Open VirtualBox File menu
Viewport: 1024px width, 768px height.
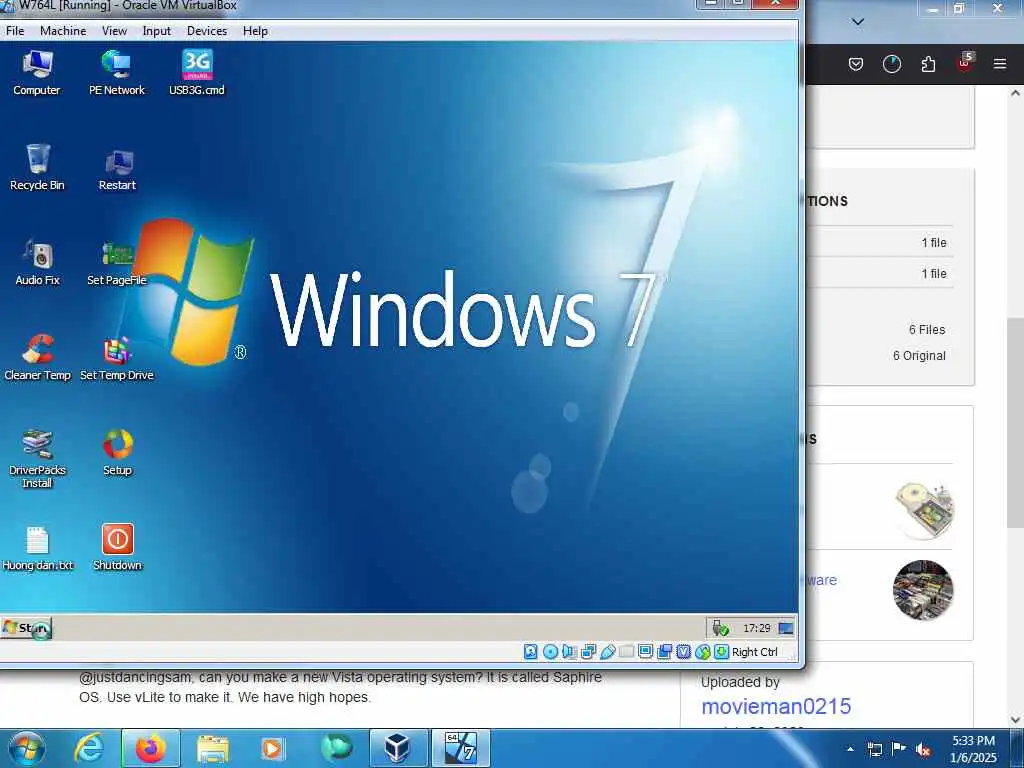click(15, 31)
